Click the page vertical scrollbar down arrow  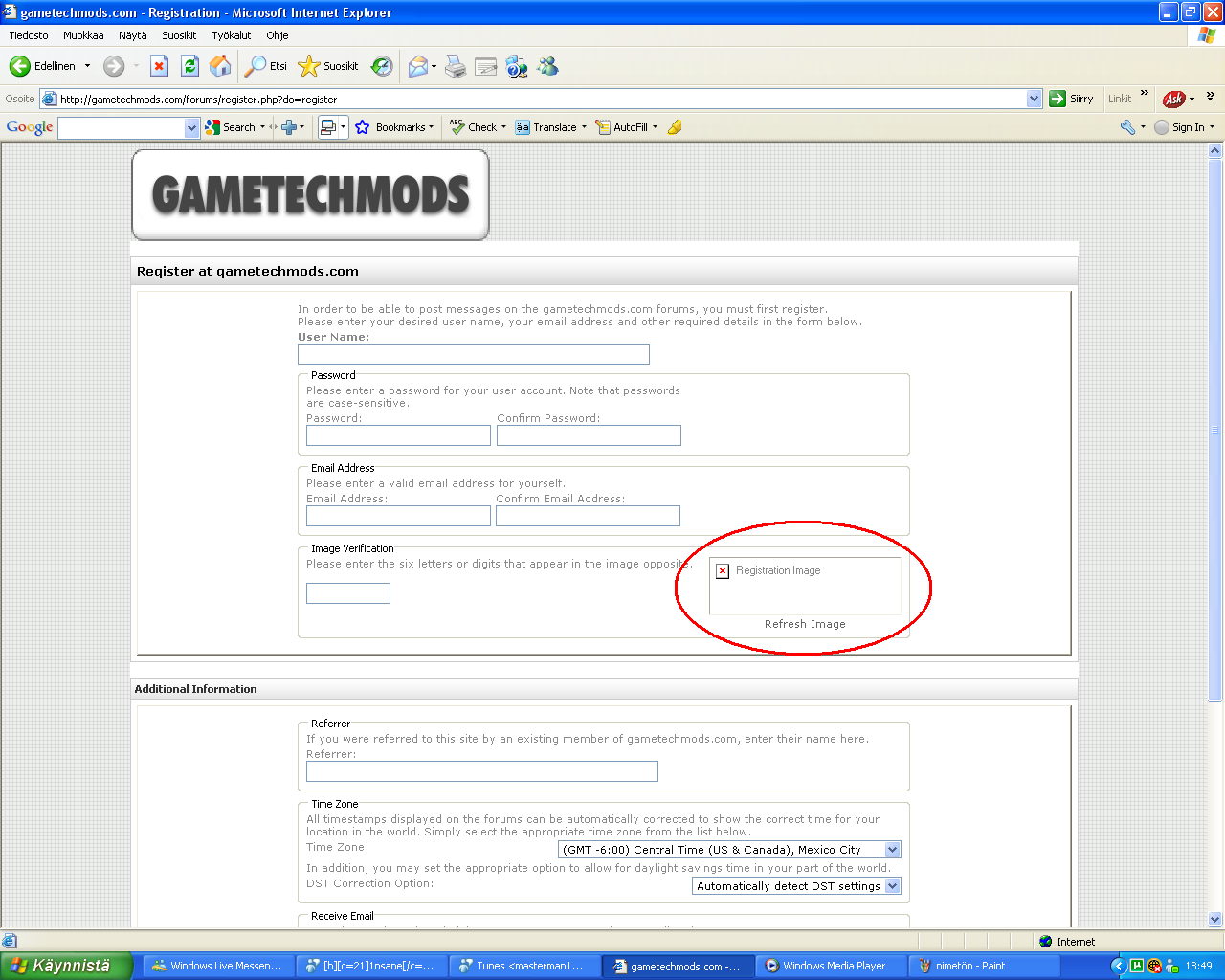[x=1215, y=920]
